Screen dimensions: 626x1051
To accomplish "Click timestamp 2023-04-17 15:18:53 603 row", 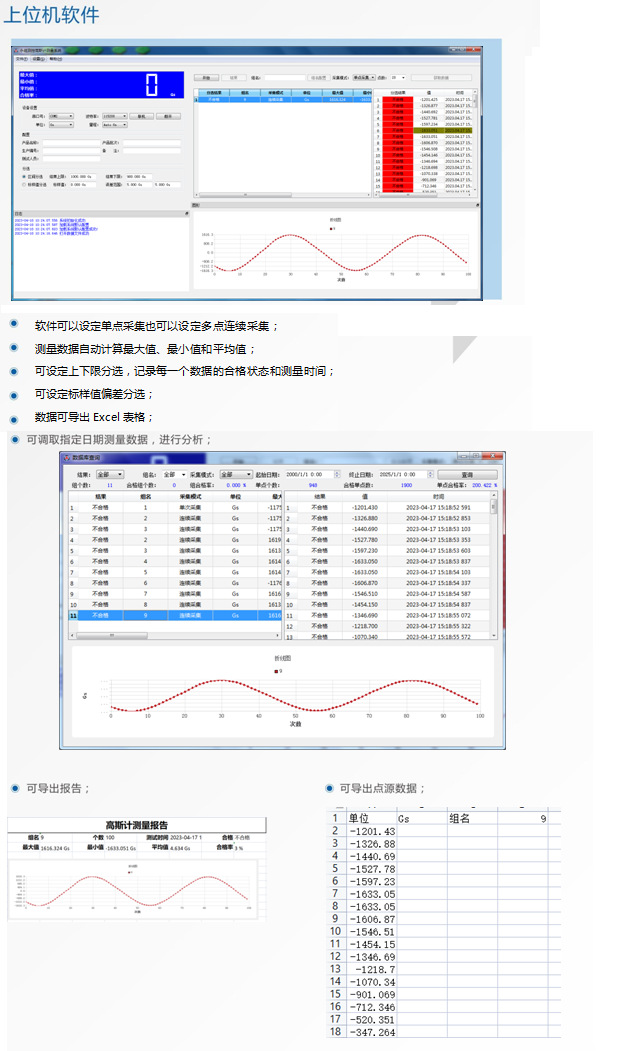I will [438, 551].
